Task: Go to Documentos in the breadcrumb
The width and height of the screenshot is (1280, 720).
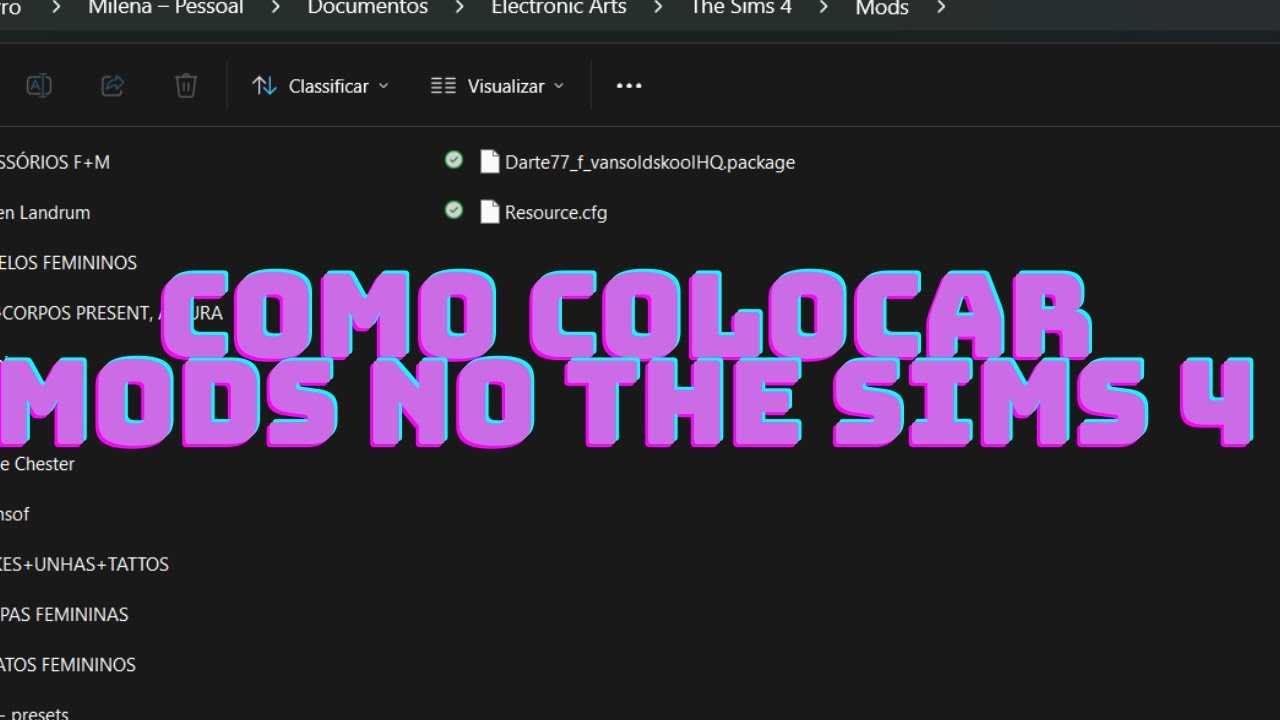Action: click(367, 8)
